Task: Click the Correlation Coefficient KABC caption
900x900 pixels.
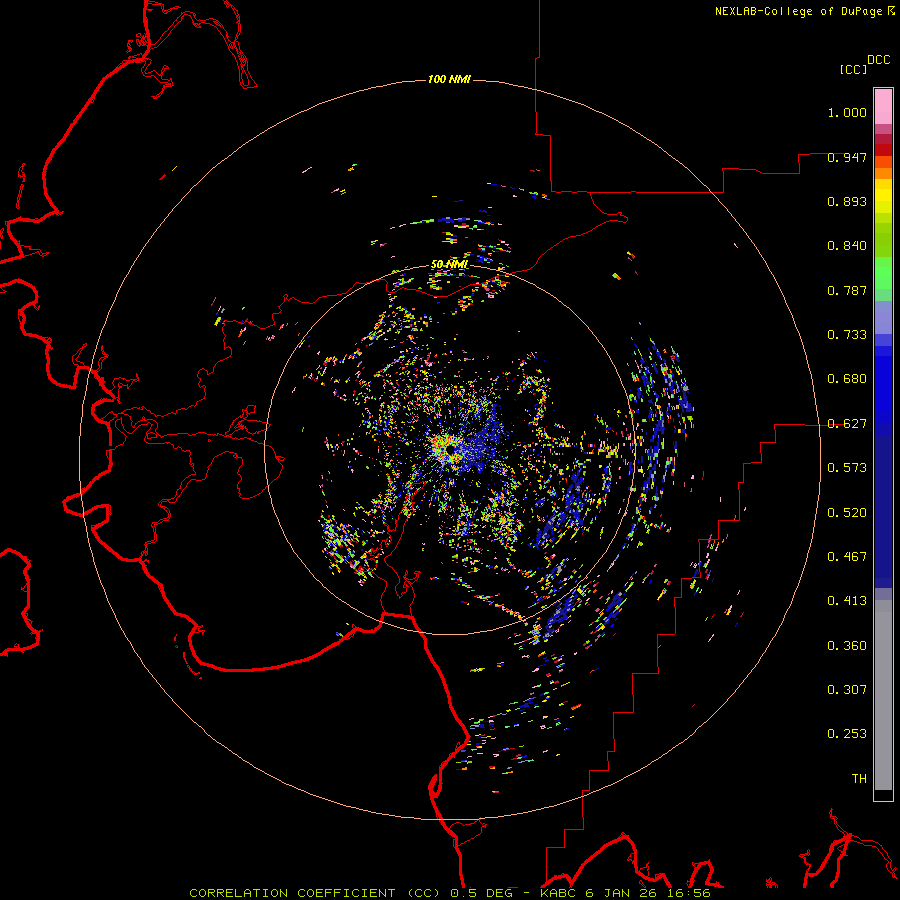Action: 450,893
